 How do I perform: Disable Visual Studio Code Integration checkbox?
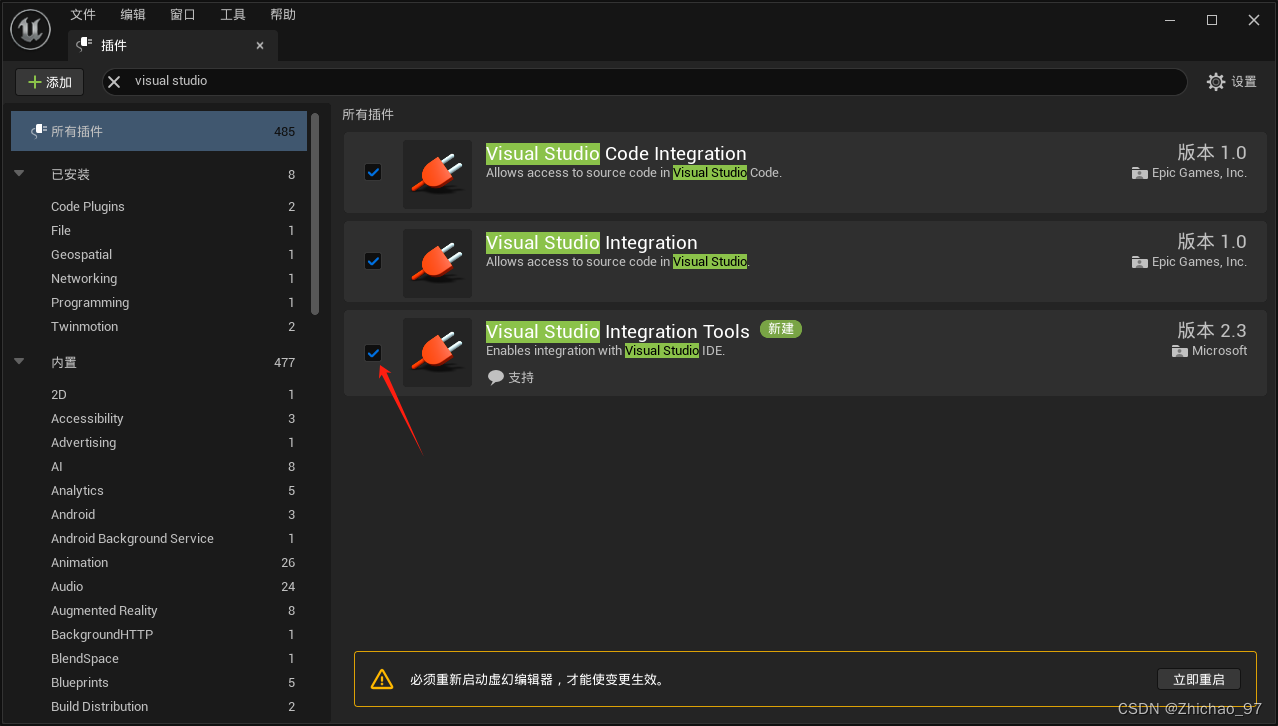click(373, 172)
